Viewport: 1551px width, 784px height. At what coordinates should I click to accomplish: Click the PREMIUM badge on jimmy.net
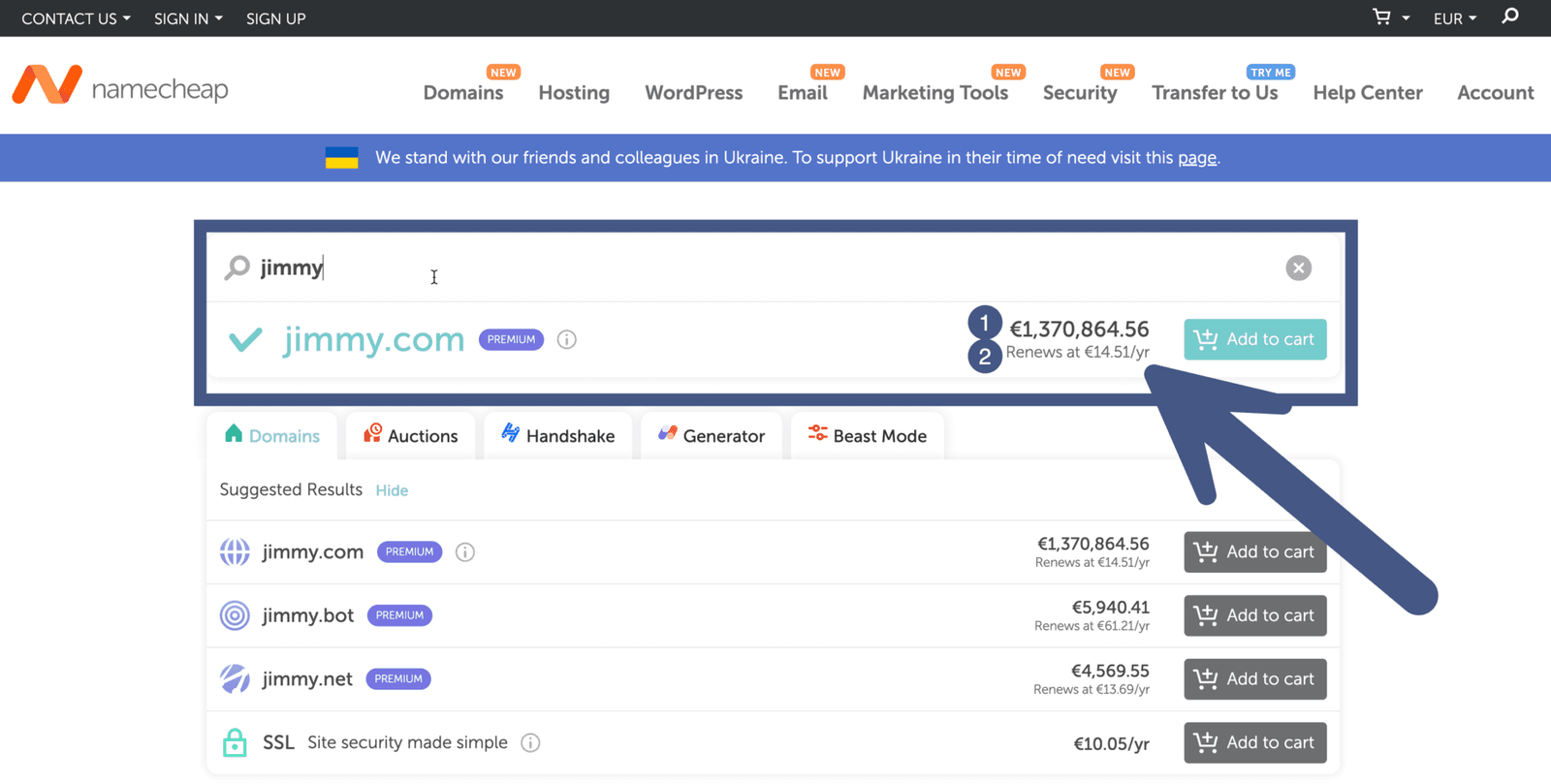pyautogui.click(x=398, y=679)
